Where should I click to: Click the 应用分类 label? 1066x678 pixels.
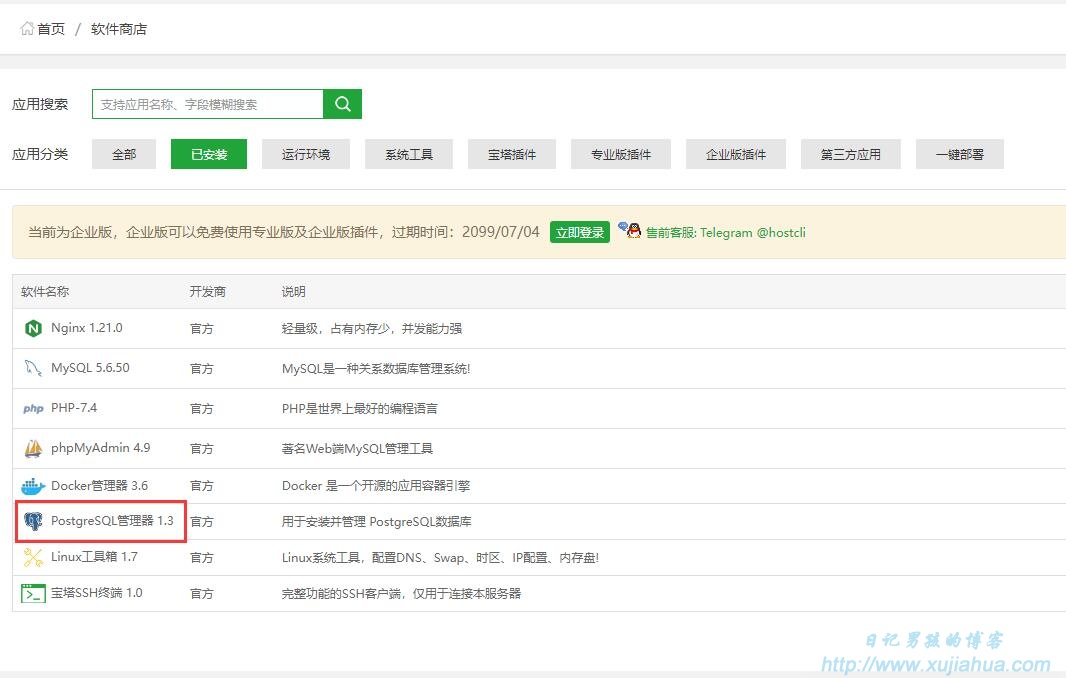[x=40, y=154]
